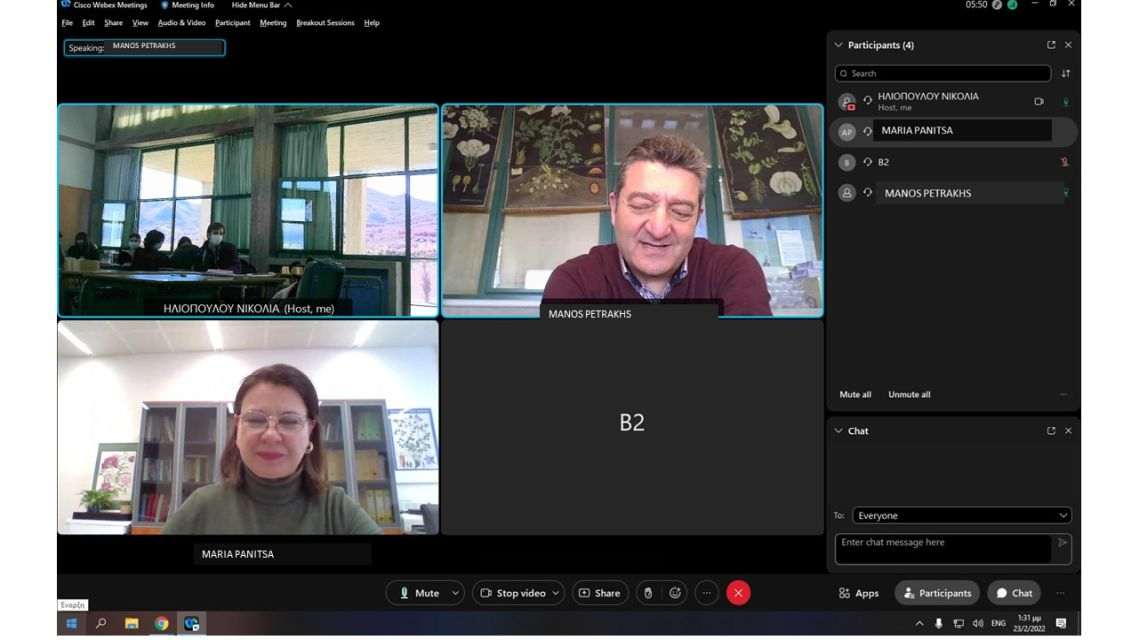The image size is (1138, 640).
Task: Open the volume icon in system tray
Action: pyautogui.click(x=978, y=623)
